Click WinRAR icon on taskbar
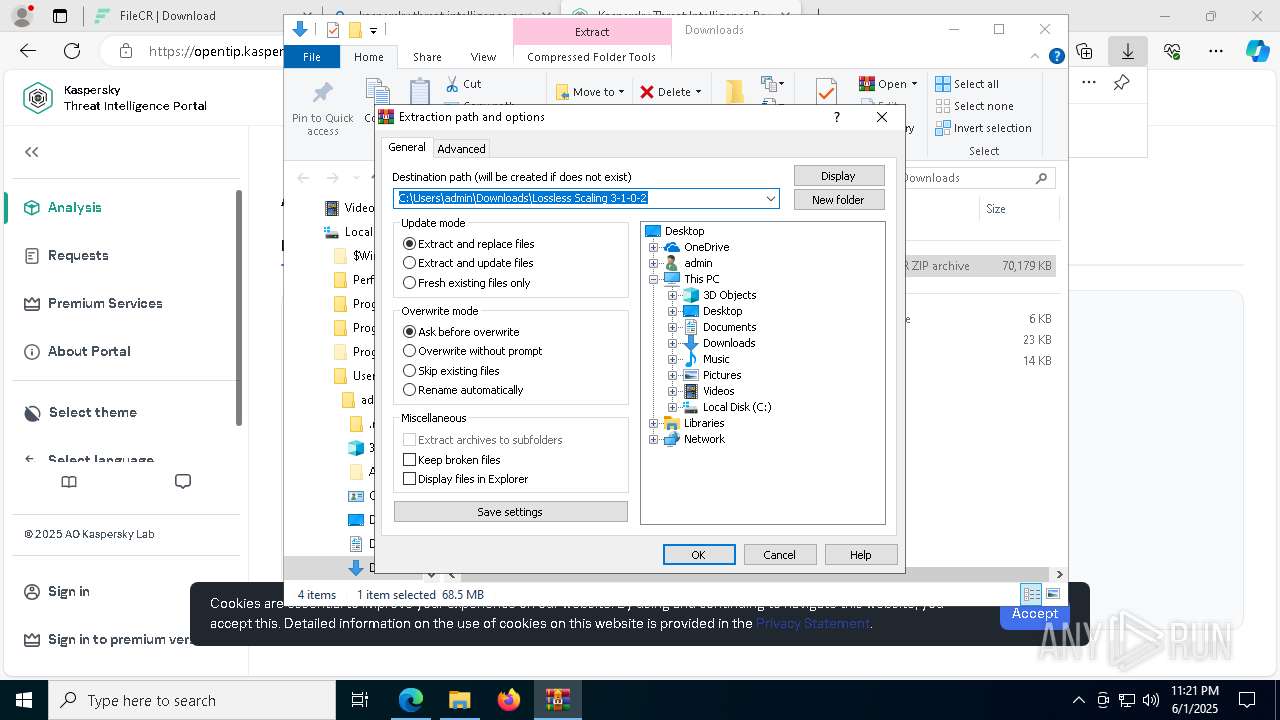The width and height of the screenshot is (1280, 720). [x=558, y=700]
